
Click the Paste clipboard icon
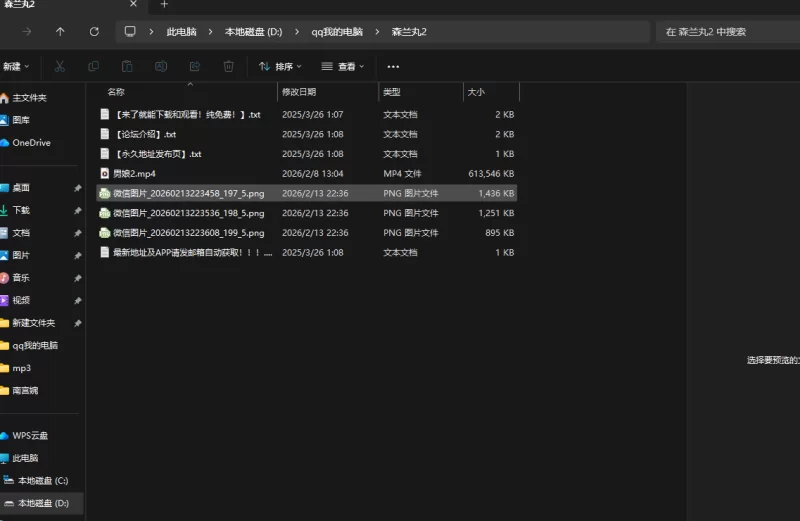[127, 66]
